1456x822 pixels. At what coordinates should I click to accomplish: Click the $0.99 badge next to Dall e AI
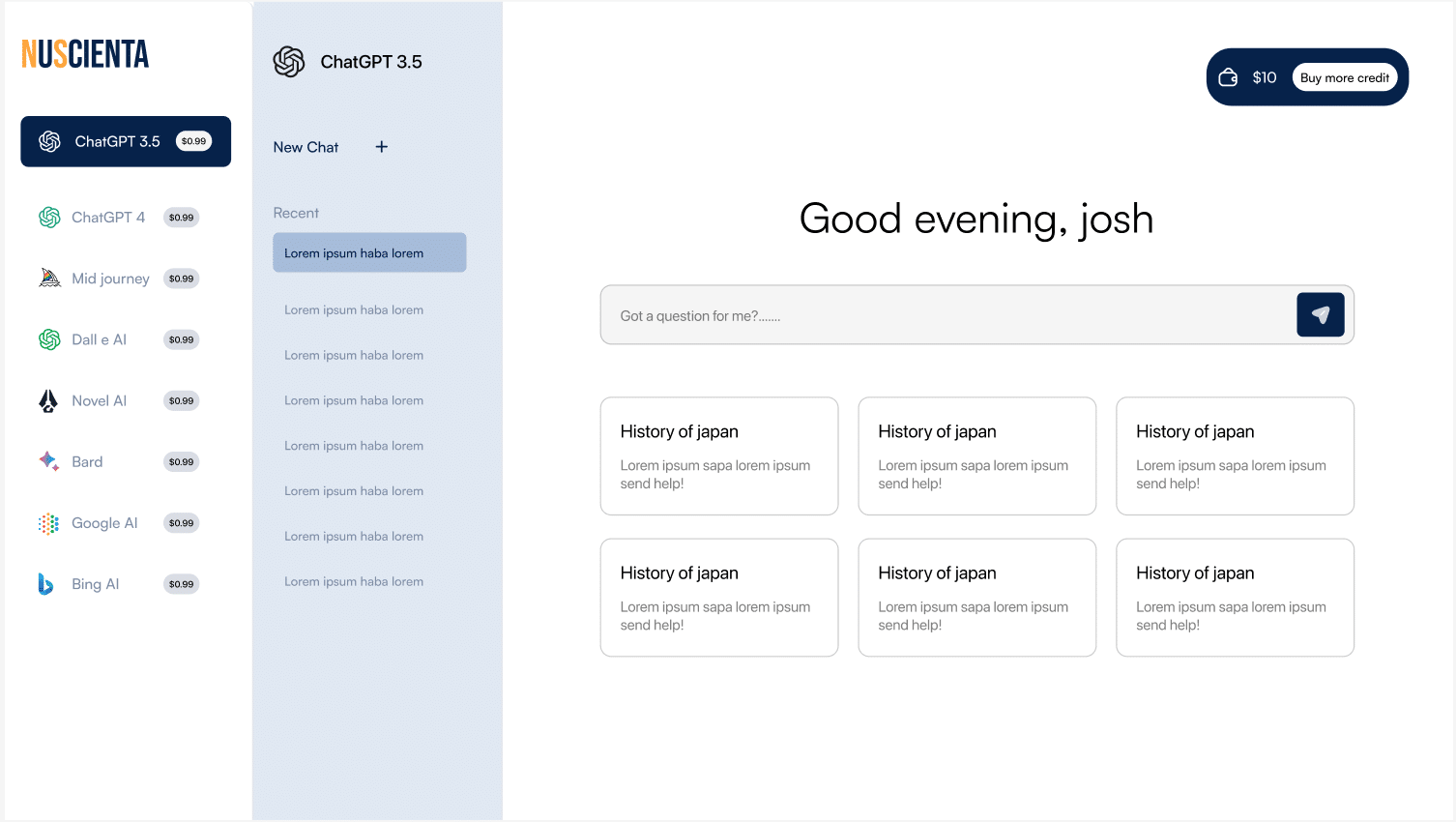click(x=182, y=339)
